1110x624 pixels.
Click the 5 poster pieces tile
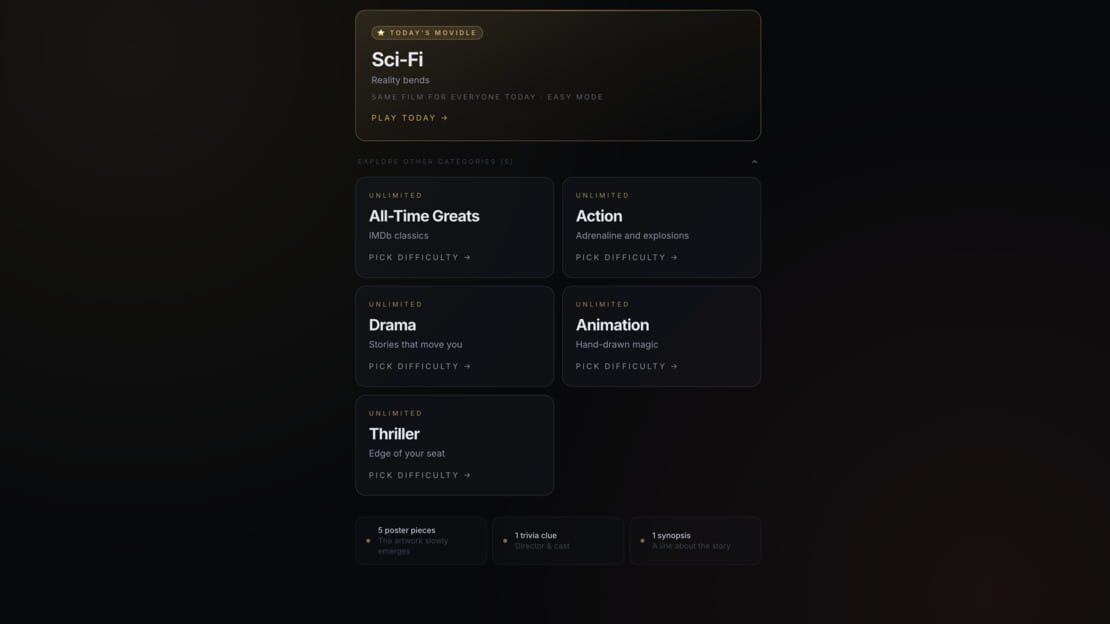point(420,540)
